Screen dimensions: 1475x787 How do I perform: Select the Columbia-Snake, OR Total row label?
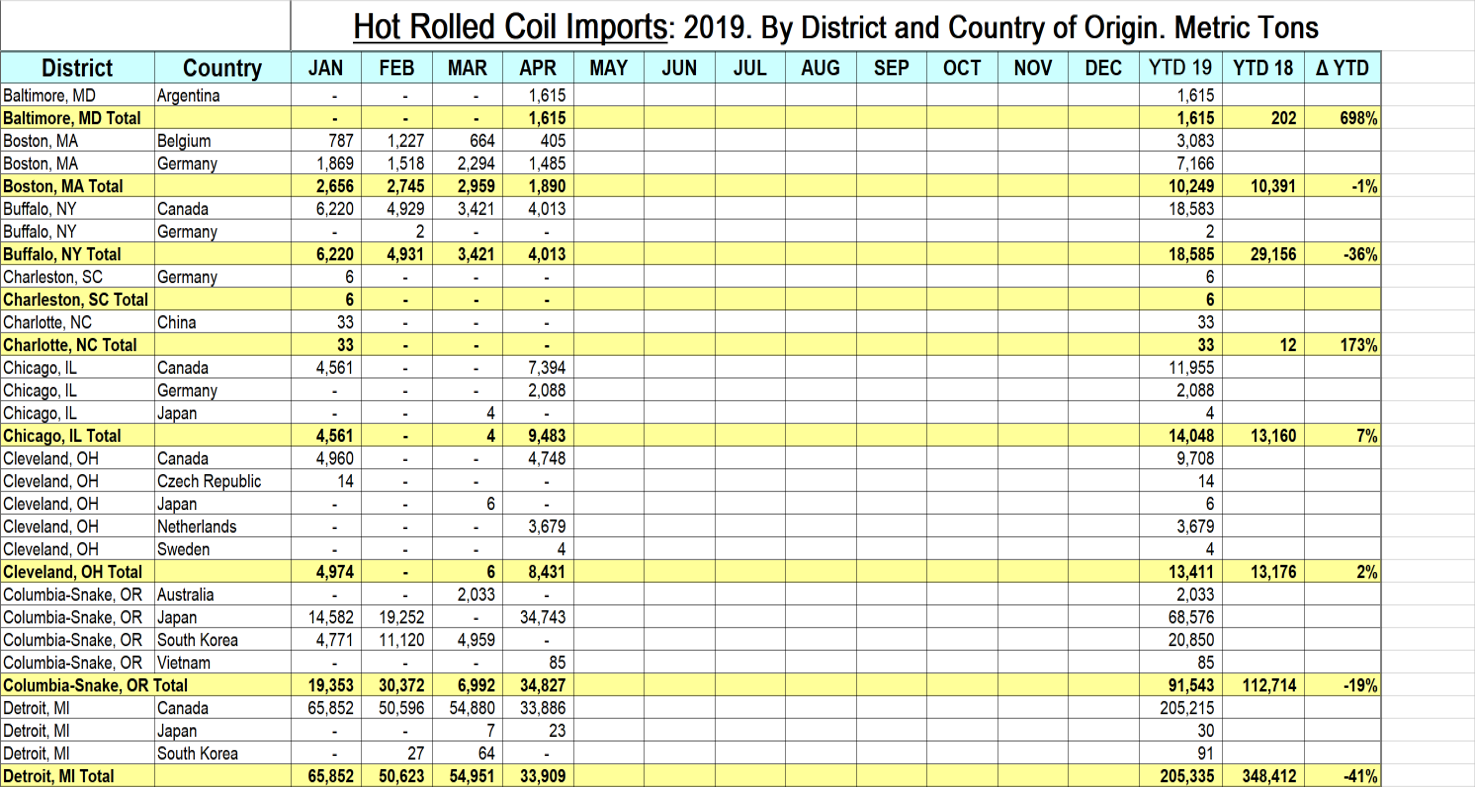(95, 685)
